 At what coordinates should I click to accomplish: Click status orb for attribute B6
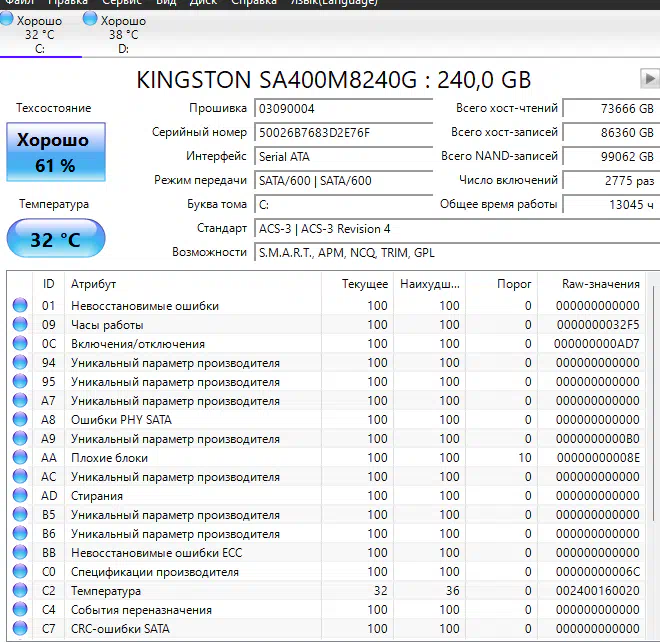[x=20, y=533]
